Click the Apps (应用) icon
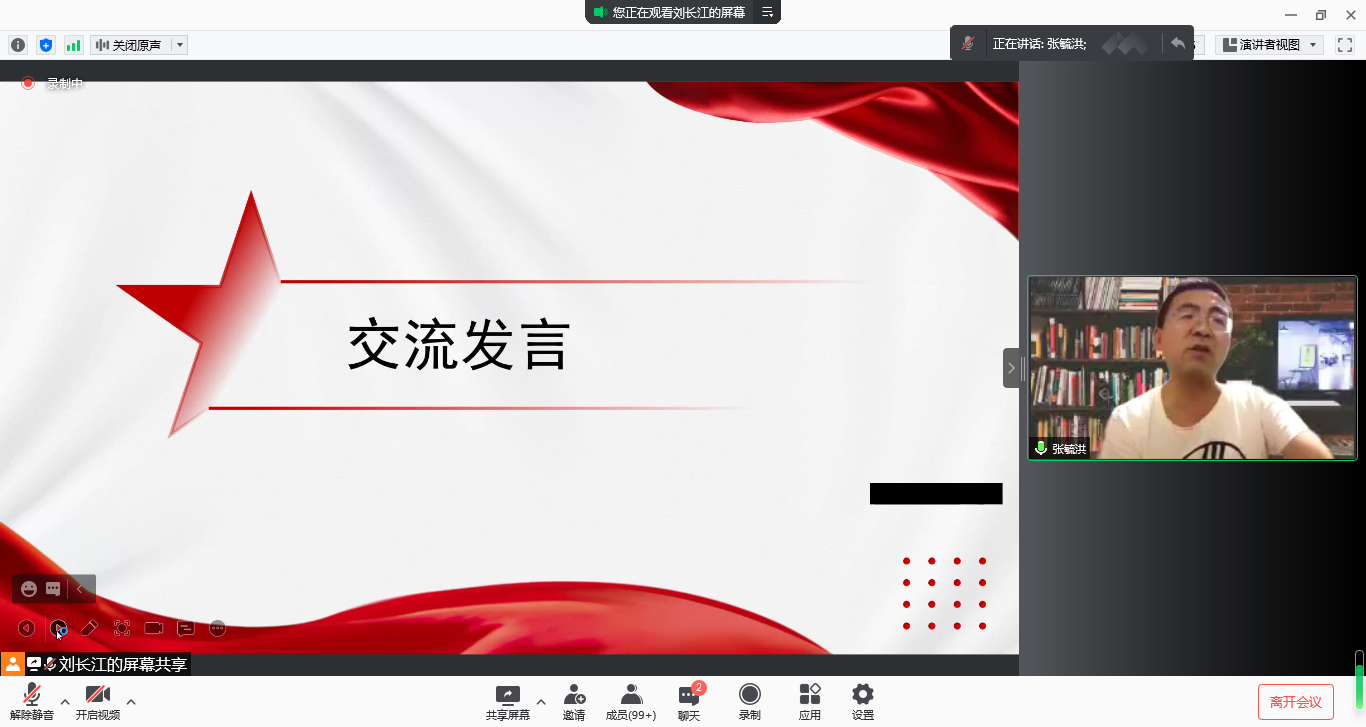The height and width of the screenshot is (727, 1366). coord(809,701)
